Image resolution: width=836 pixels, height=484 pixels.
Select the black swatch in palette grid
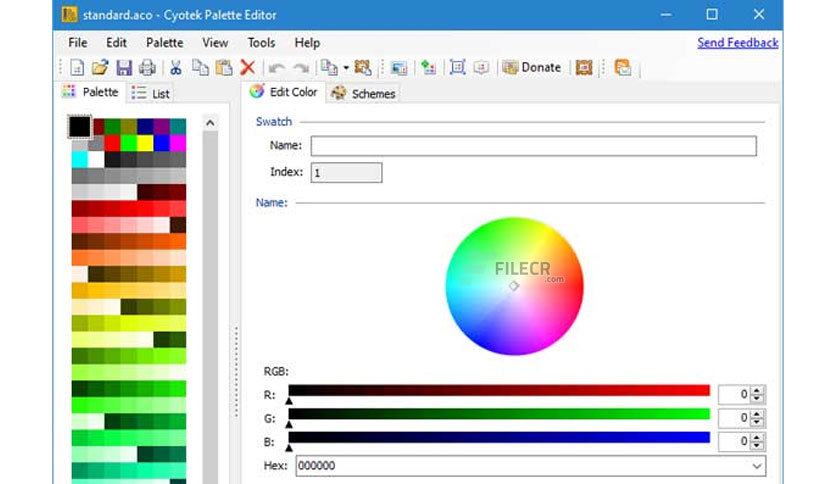(79, 127)
